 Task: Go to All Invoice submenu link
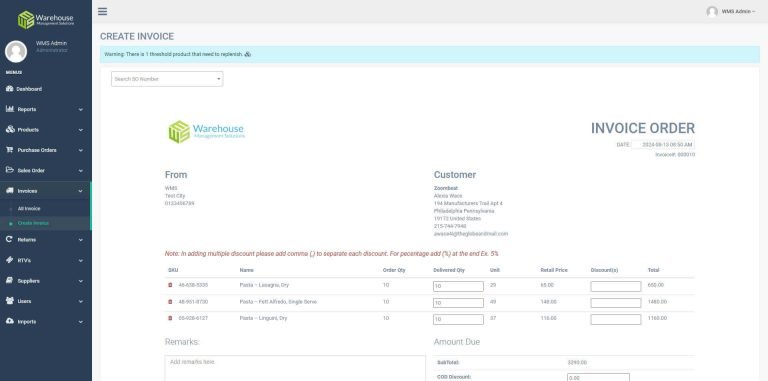coord(29,209)
